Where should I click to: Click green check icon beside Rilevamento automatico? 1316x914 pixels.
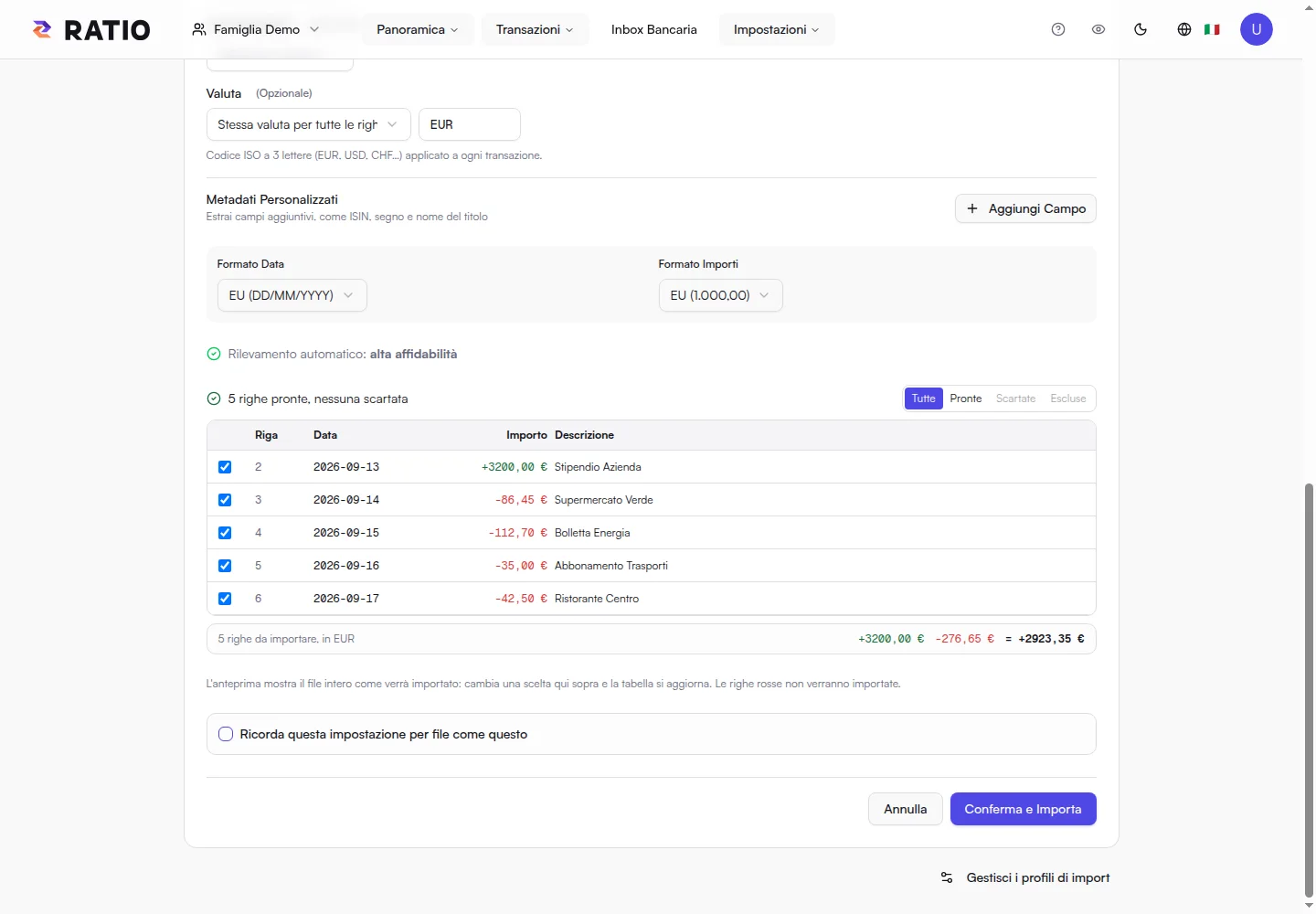point(214,354)
